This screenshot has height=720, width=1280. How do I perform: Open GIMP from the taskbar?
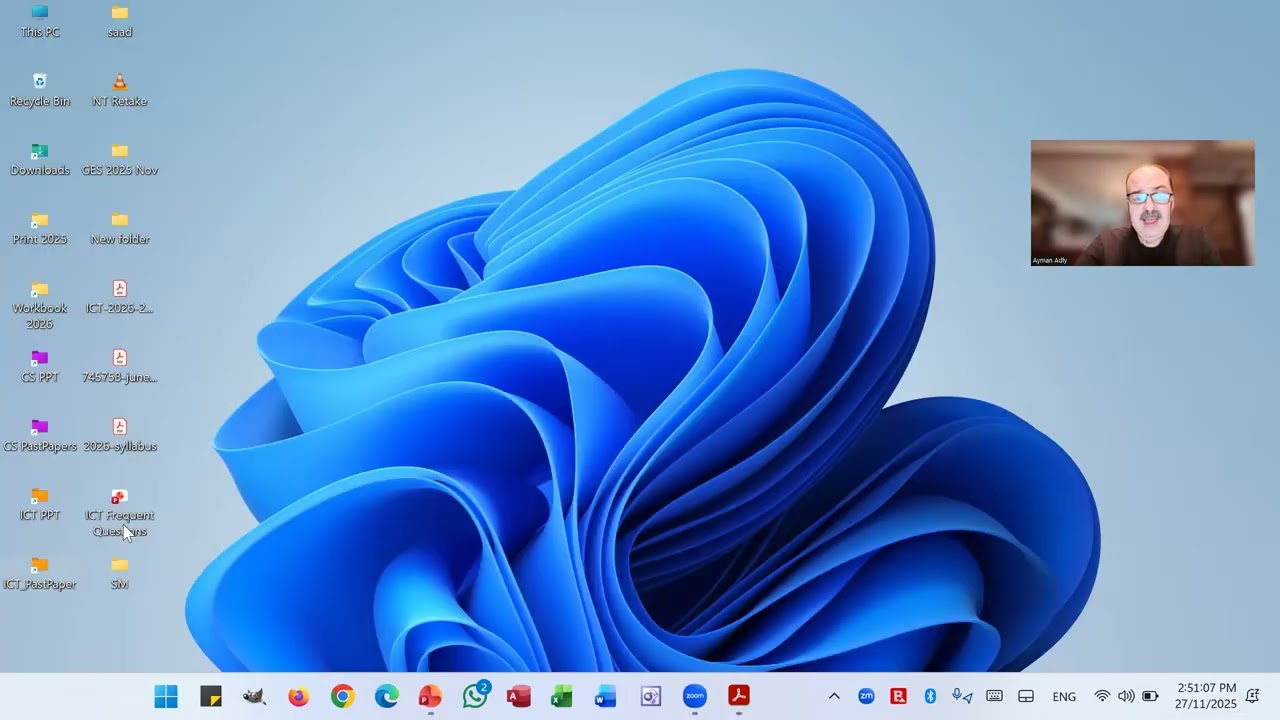pyautogui.click(x=254, y=696)
